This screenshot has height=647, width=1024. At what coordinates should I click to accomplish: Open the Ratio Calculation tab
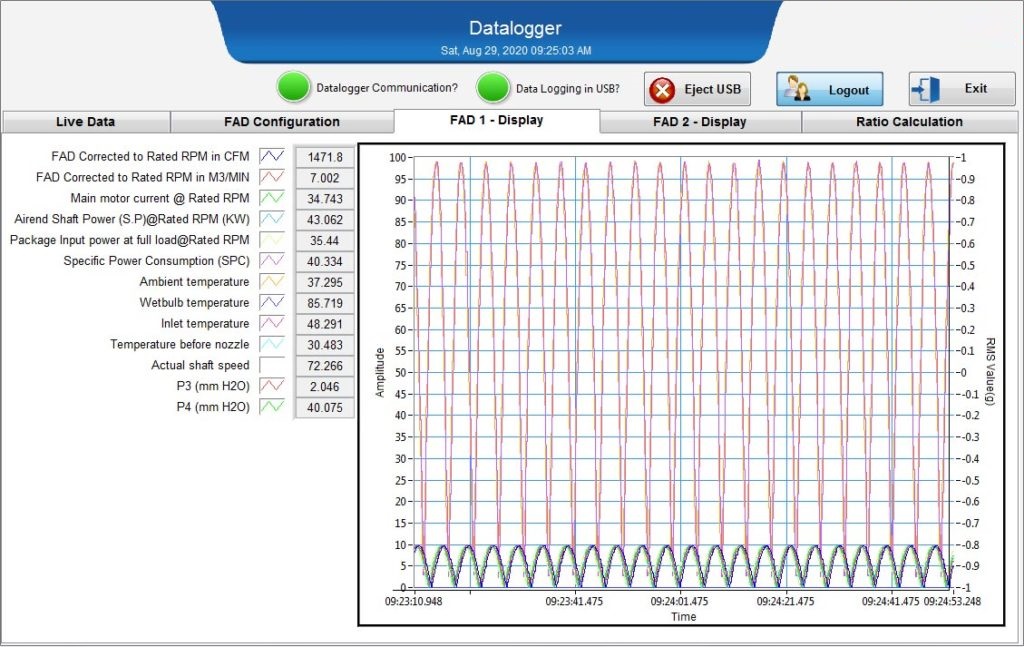coord(909,122)
